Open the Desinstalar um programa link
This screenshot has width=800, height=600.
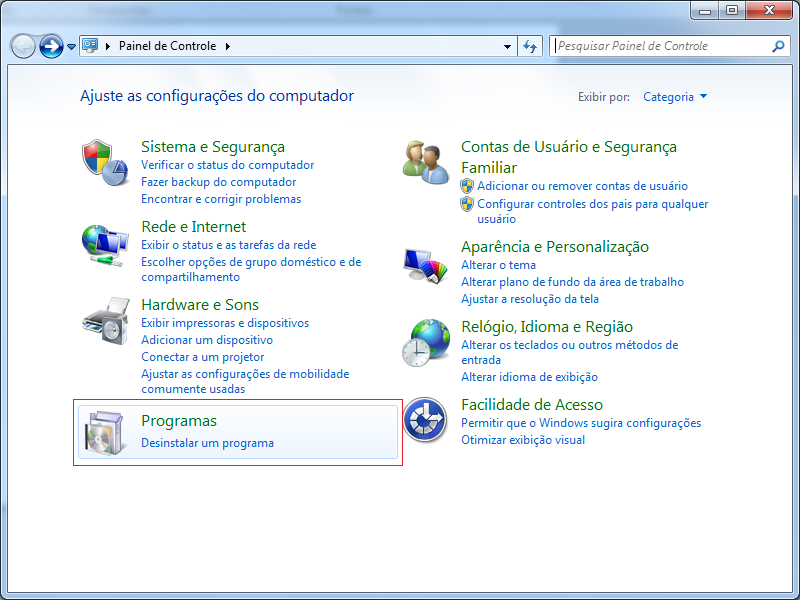click(x=207, y=443)
